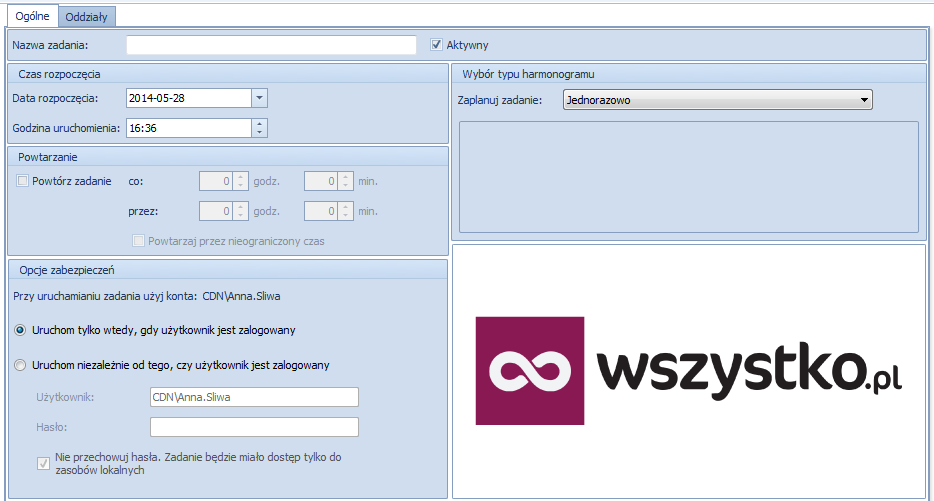Click the 'co' min. spinner field
Image resolution: width=934 pixels, height=501 pixels.
point(321,181)
